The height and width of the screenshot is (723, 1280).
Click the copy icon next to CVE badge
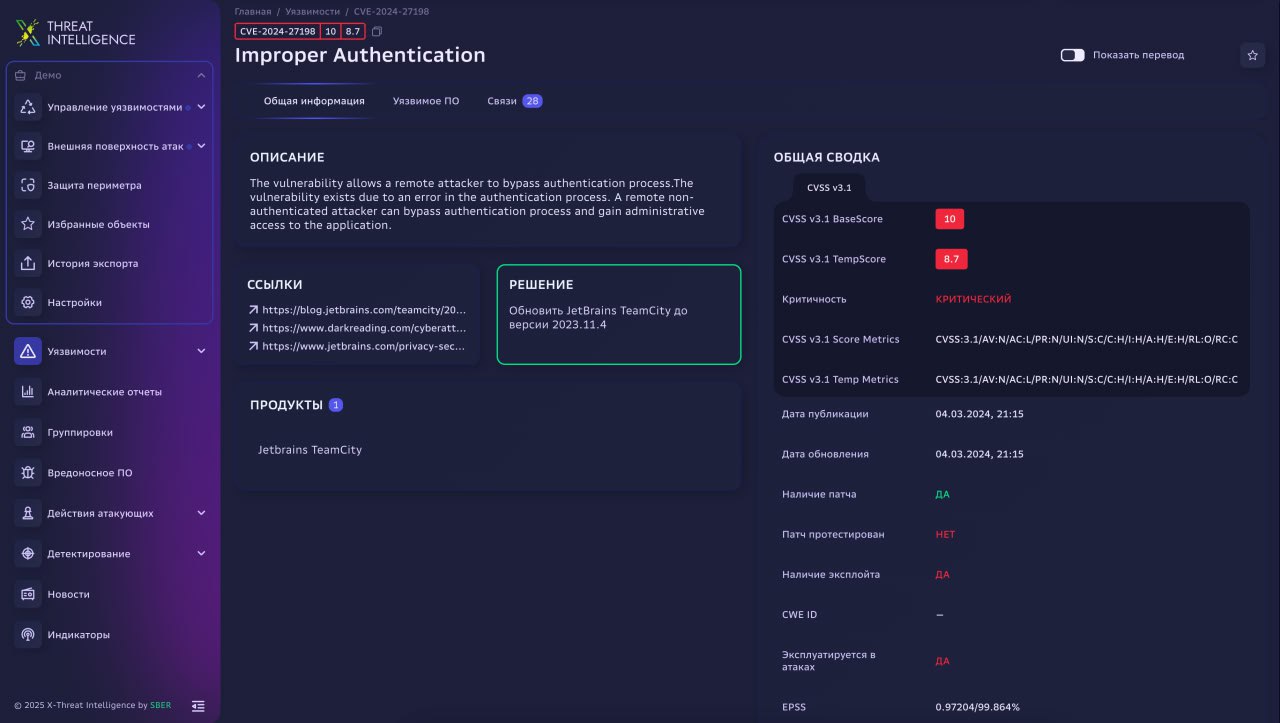coord(377,32)
